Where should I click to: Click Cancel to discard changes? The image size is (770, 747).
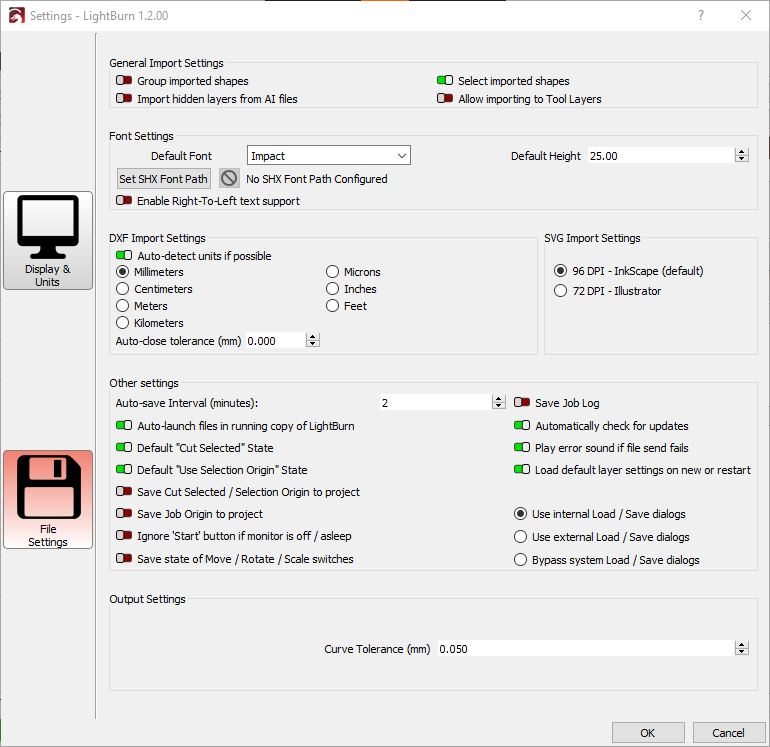(x=729, y=733)
